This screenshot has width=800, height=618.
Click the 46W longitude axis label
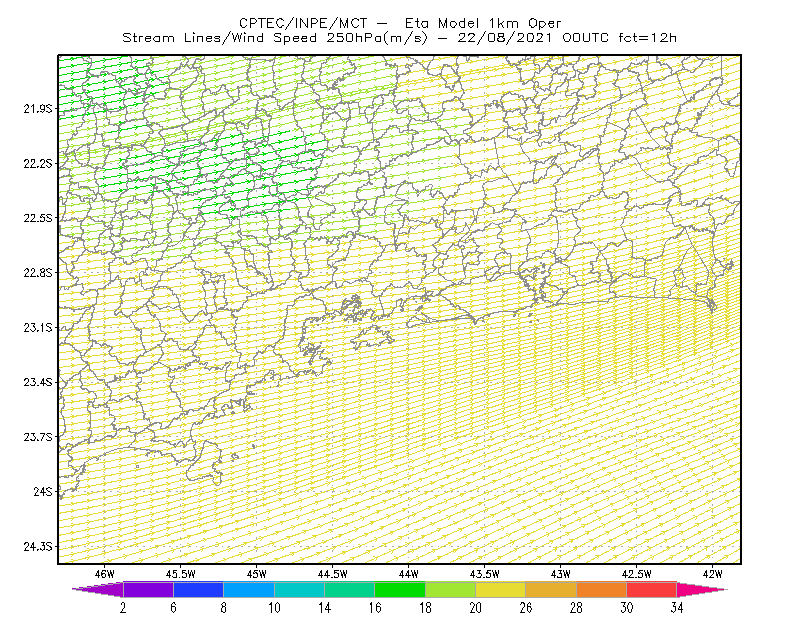[x=105, y=574]
